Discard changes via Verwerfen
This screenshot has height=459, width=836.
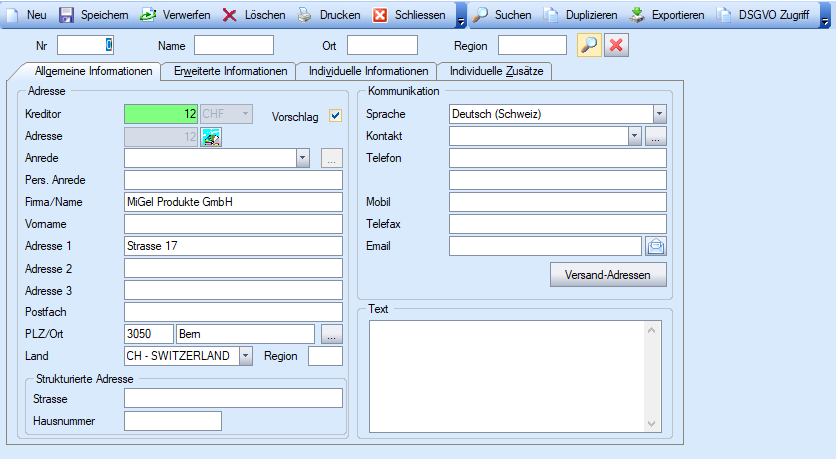148,15
